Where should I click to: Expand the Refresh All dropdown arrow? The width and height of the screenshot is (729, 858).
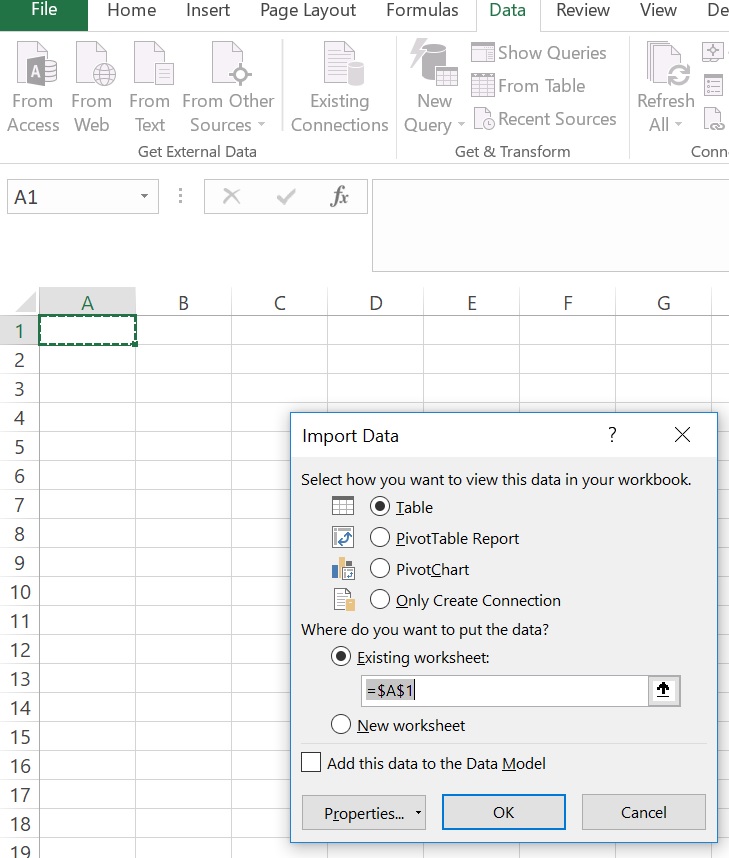[x=679, y=125]
